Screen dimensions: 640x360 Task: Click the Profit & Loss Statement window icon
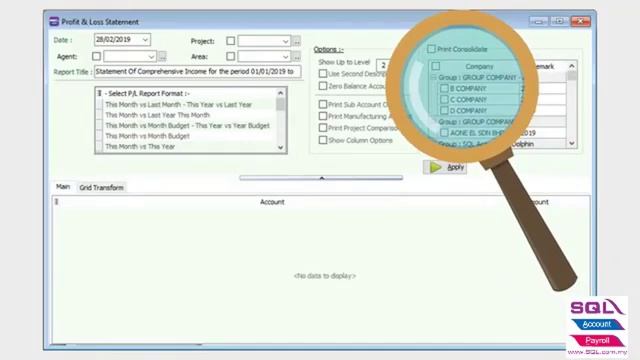coord(54,22)
